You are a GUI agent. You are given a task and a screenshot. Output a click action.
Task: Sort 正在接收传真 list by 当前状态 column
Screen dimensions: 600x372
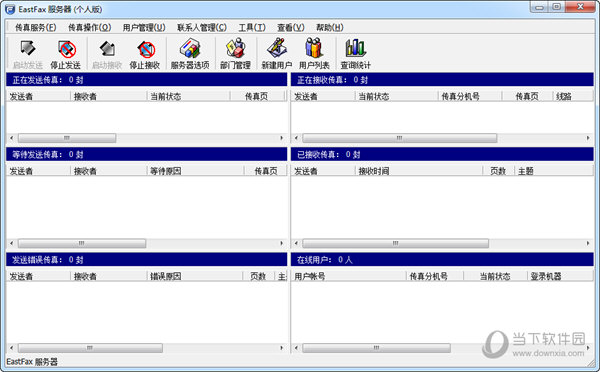coord(396,96)
